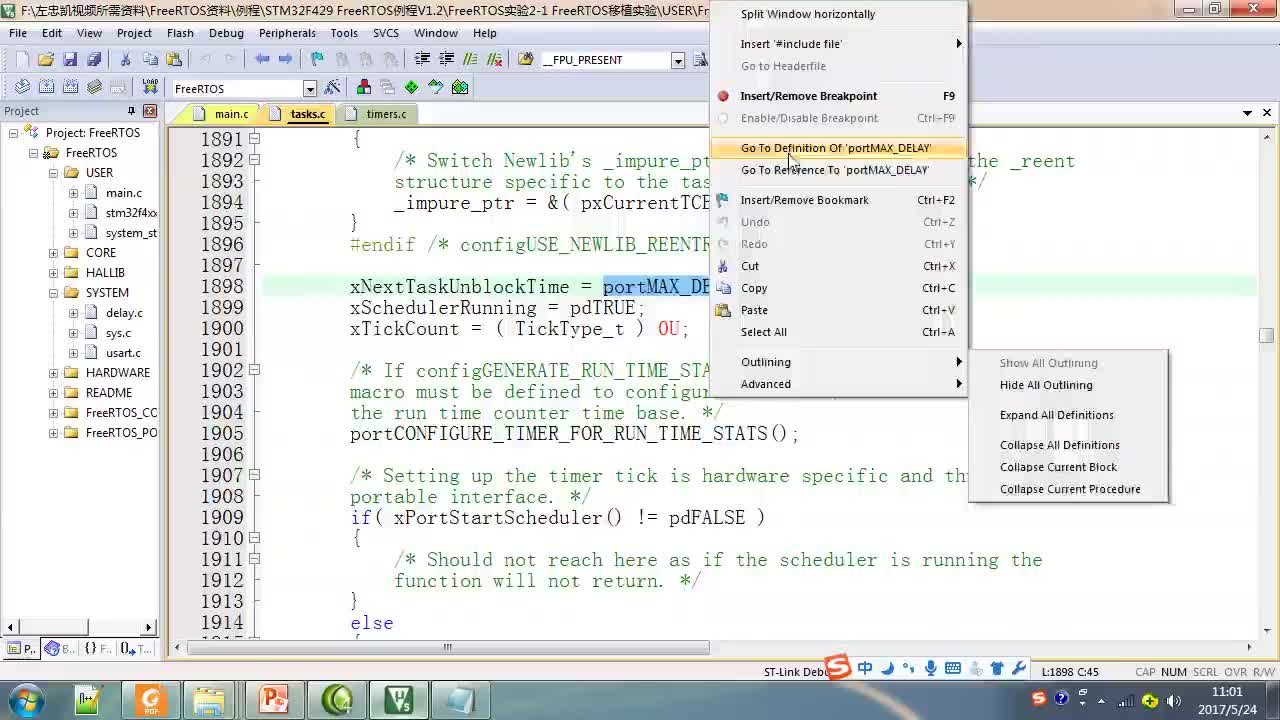1280x720 pixels.
Task: Toggle full/half-width moon icon in Sogou bar
Action: pyautogui.click(x=887, y=669)
